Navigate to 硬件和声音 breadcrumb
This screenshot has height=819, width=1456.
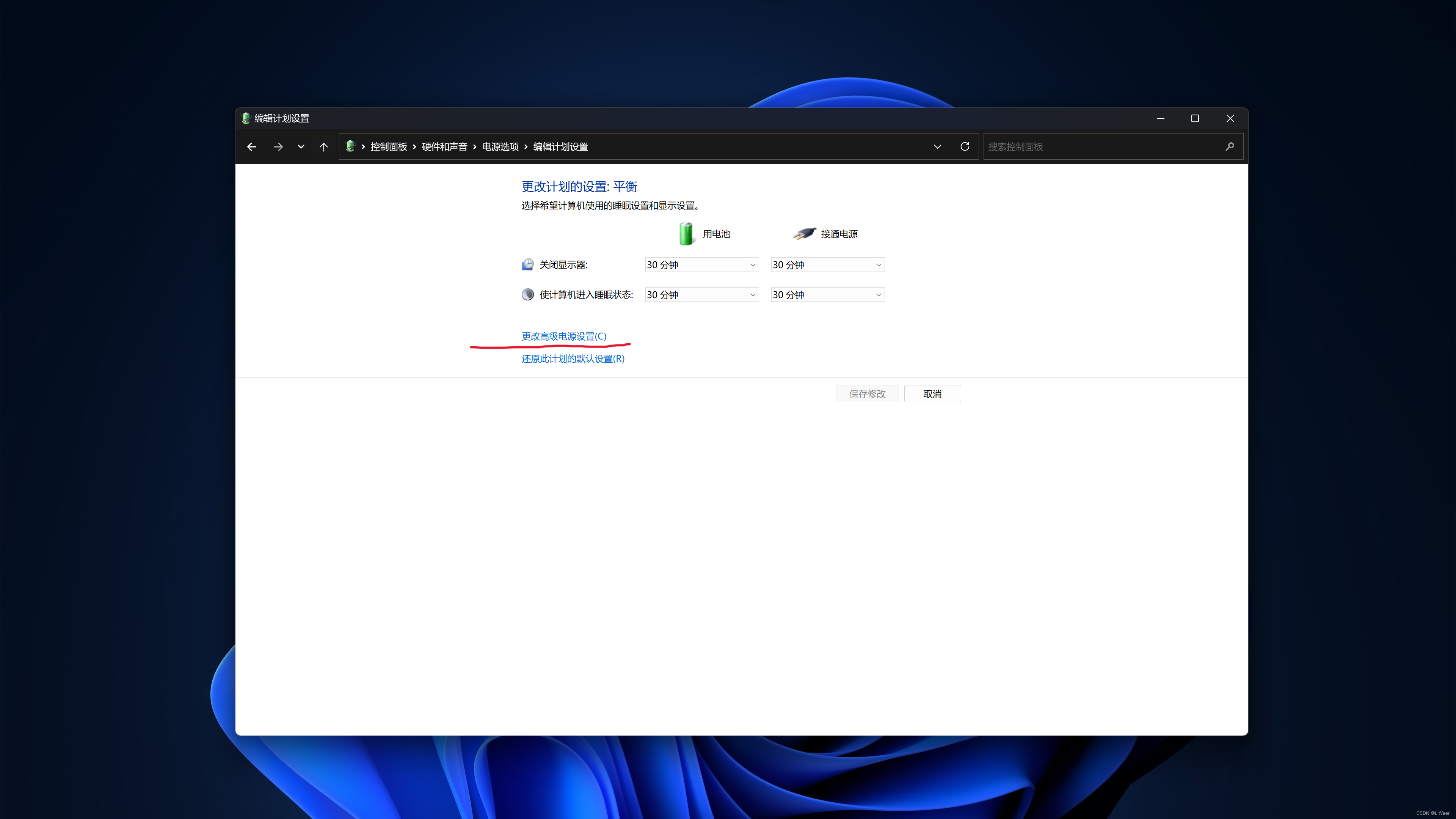click(x=444, y=146)
